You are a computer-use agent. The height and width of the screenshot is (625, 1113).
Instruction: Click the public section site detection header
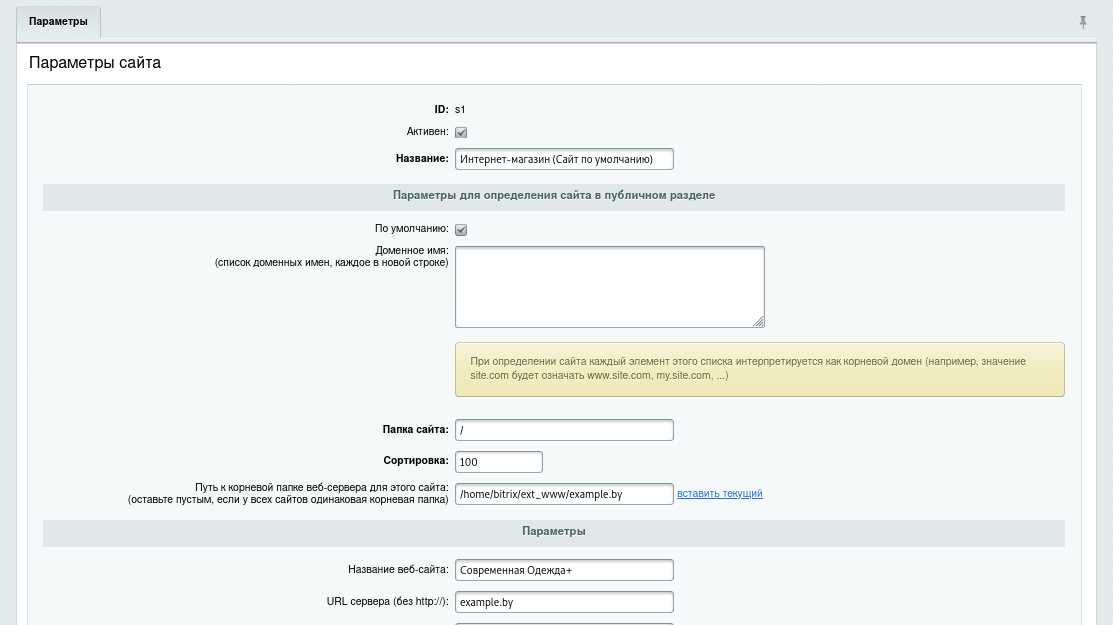pos(553,196)
